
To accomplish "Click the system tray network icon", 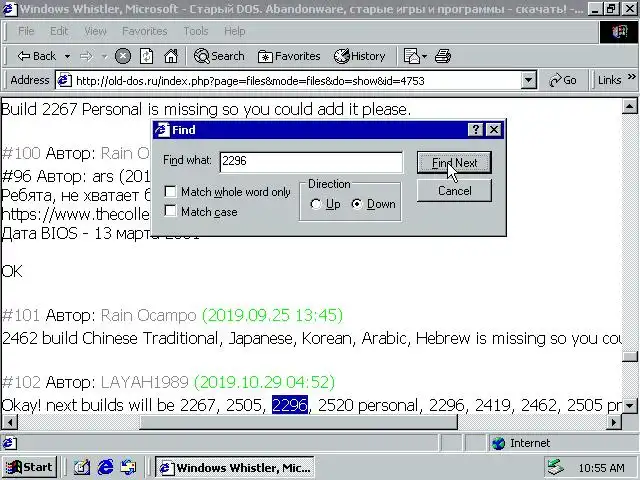I will point(555,467).
